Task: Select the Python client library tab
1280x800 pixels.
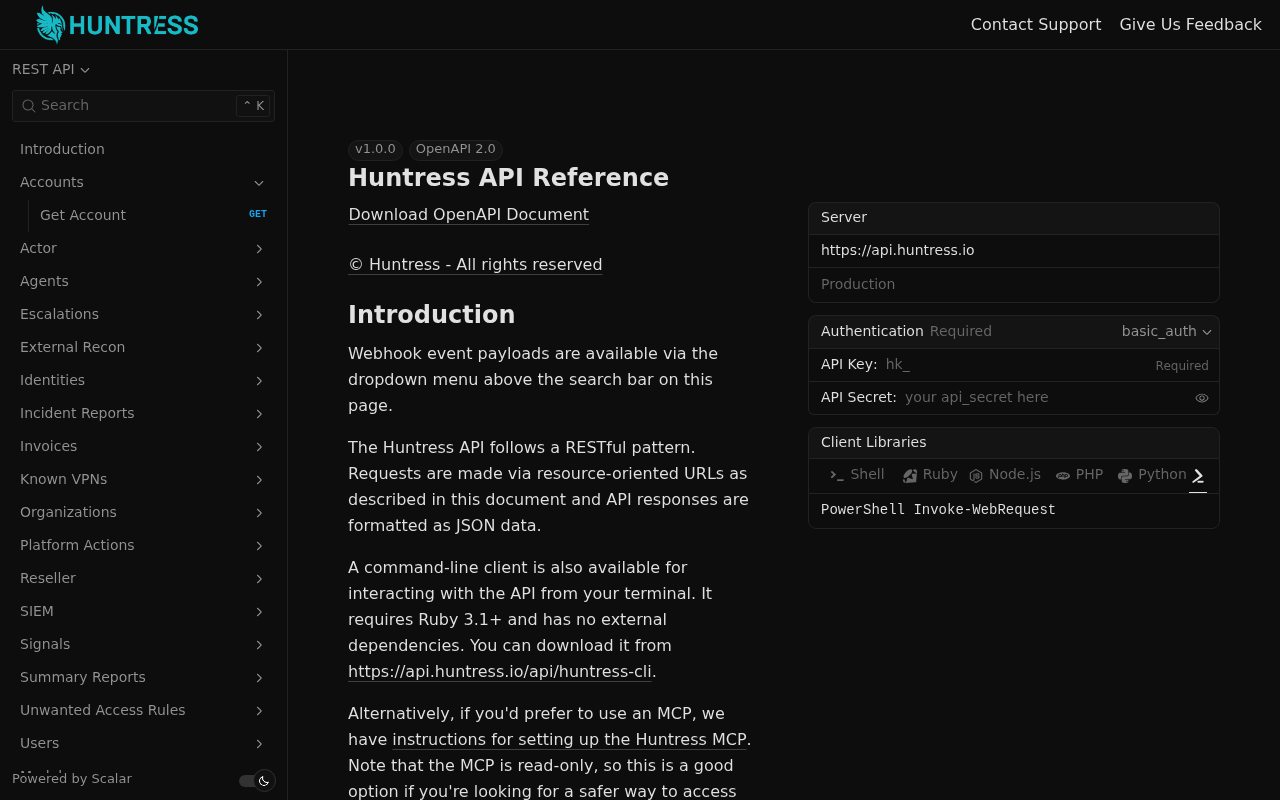Action: tap(1152, 475)
